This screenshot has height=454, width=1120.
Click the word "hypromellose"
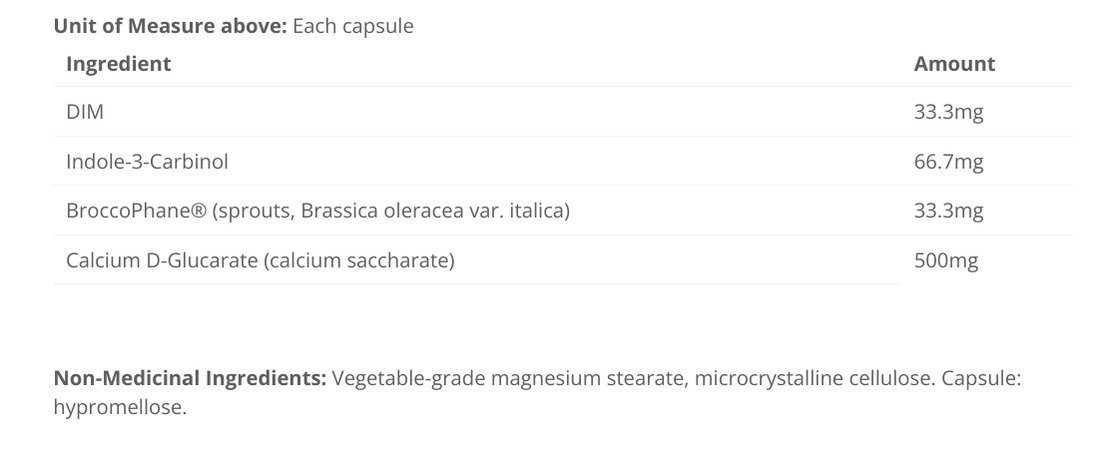[120, 408]
